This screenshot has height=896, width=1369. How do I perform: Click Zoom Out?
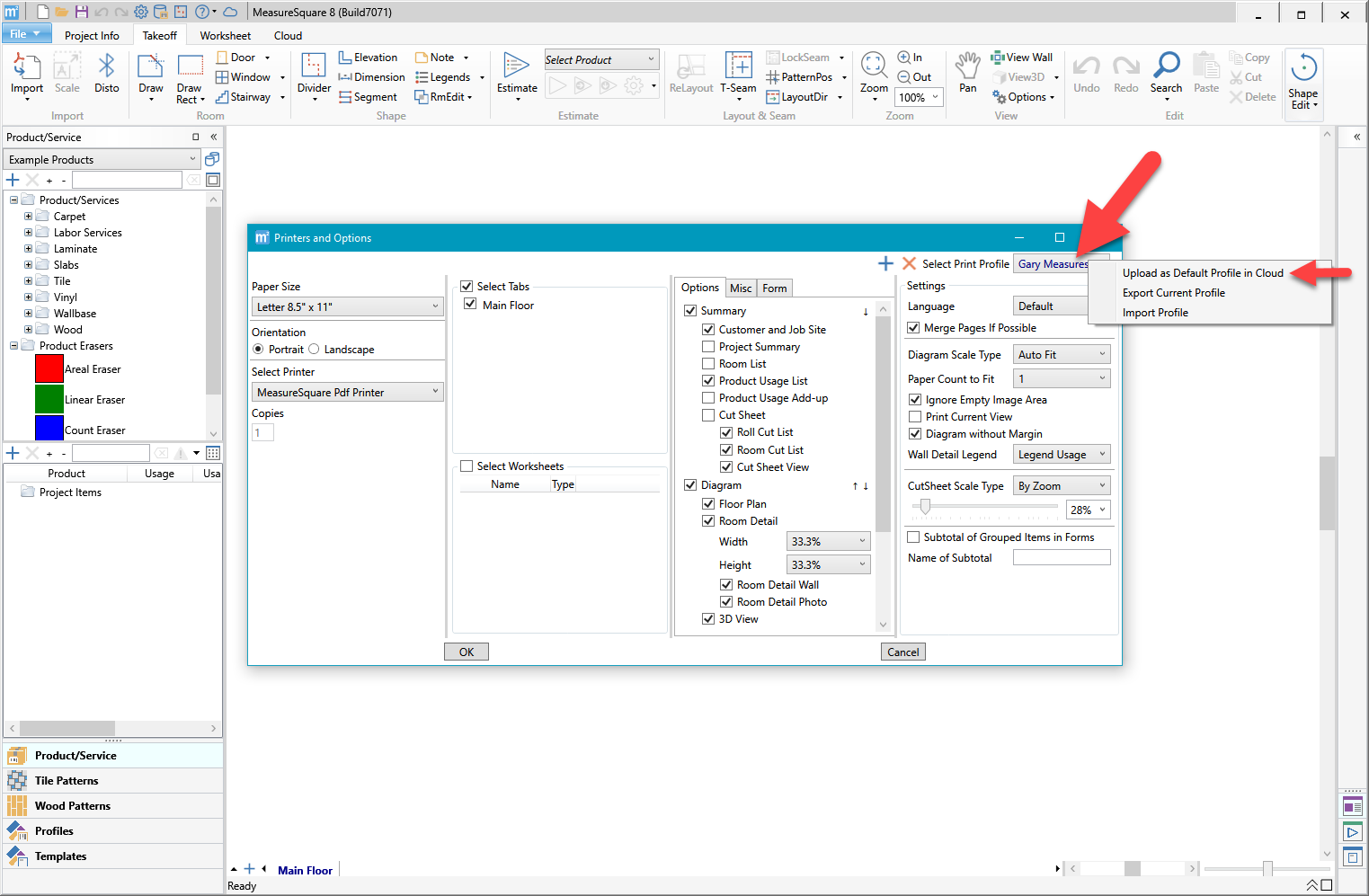(914, 77)
